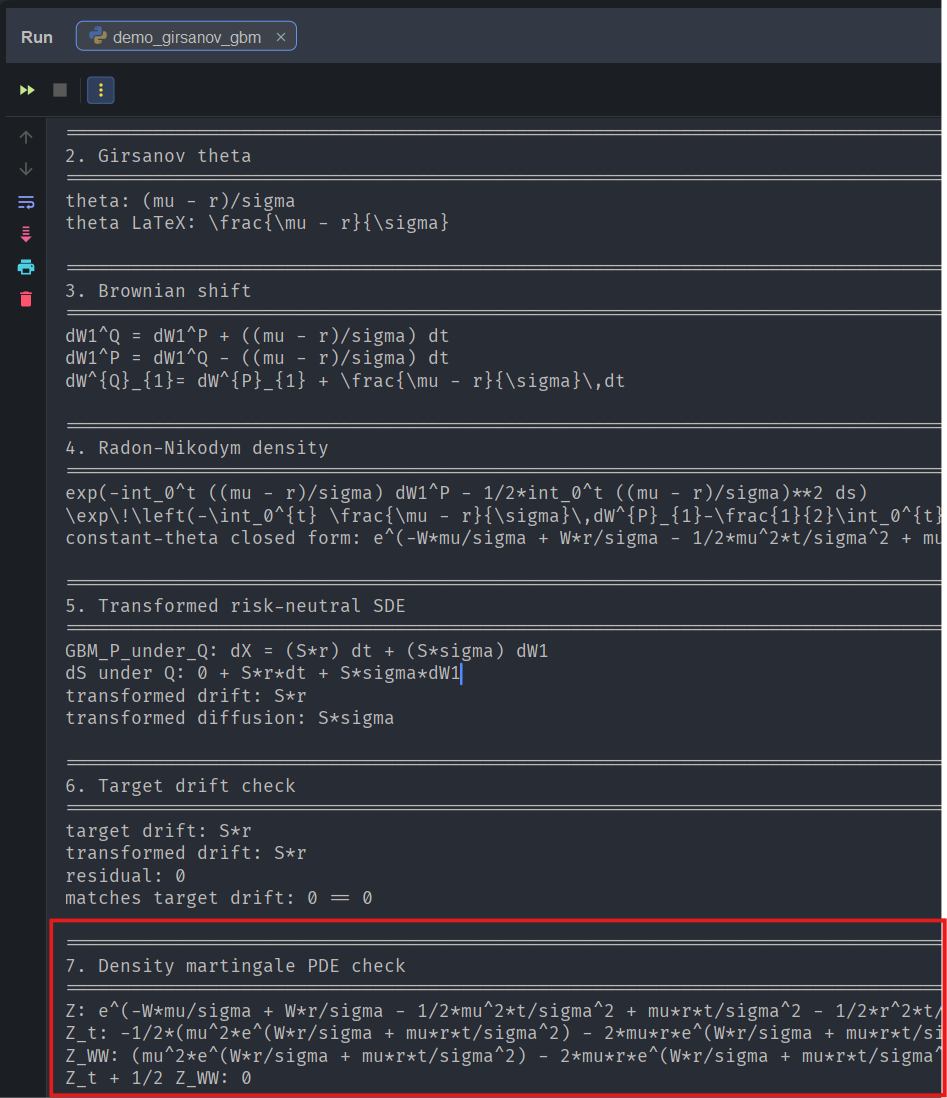The width and height of the screenshot is (947, 1098).
Task: Click the 'residual: 0' output line
Action: pos(125,875)
